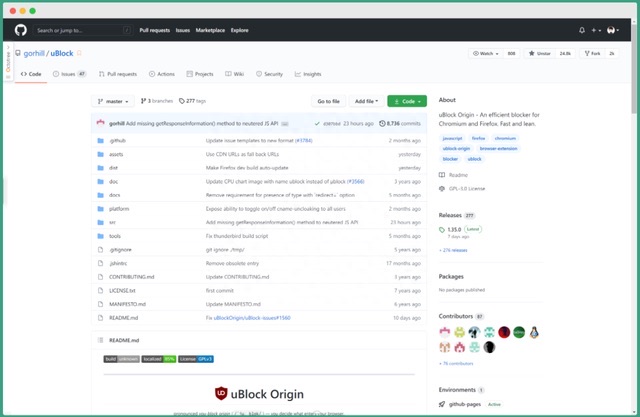Toggle Watch for this repository
The image size is (640, 417).
click(483, 53)
